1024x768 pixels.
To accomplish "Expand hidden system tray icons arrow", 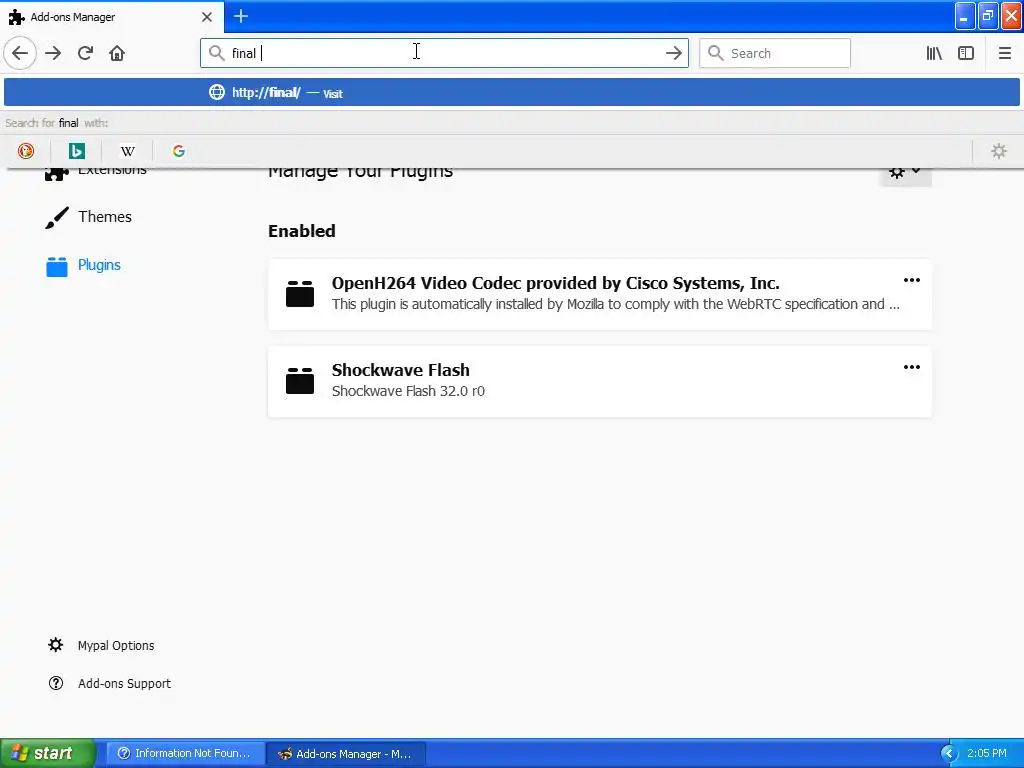I will coord(948,753).
